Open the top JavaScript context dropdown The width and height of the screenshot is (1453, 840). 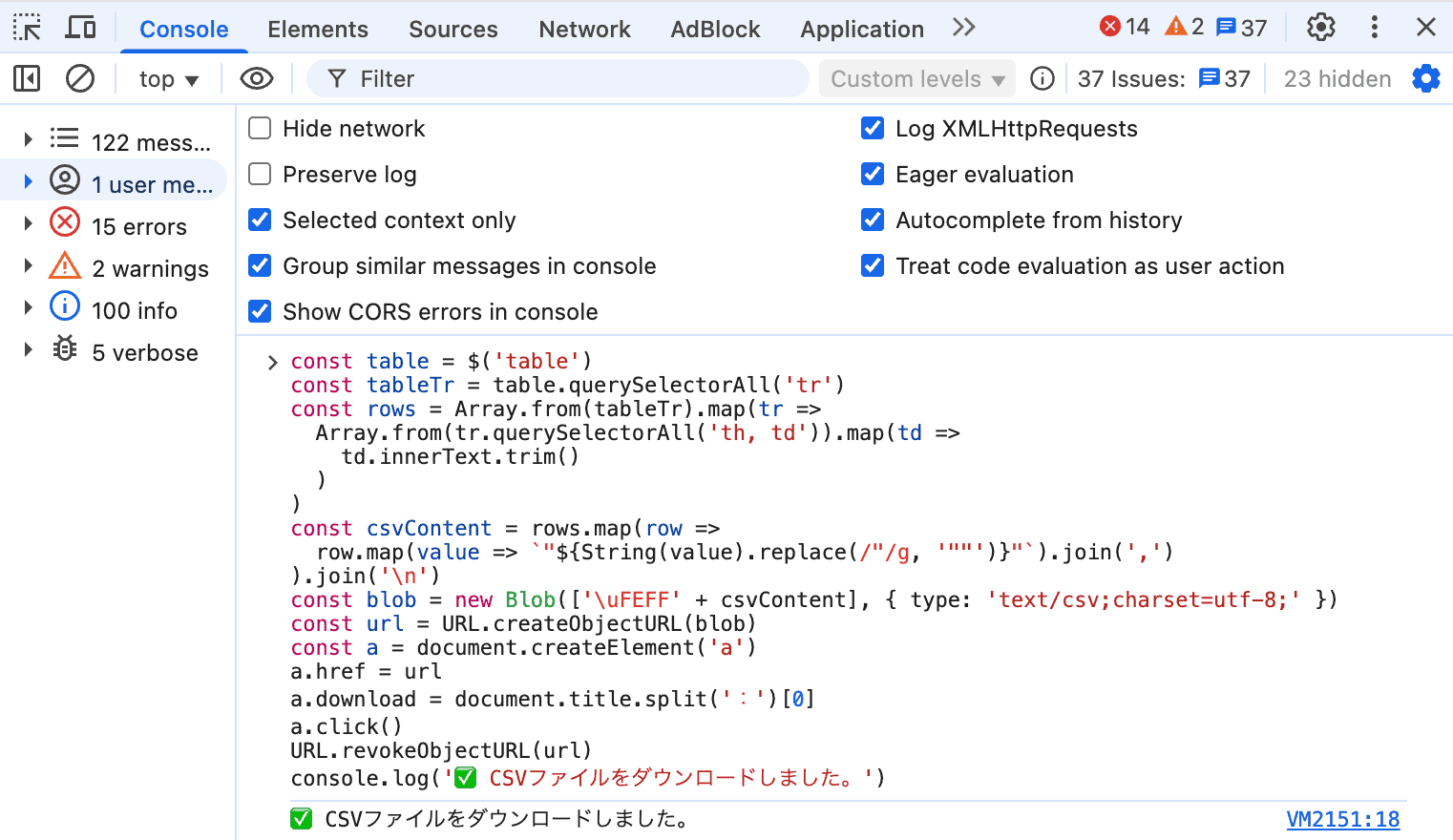(168, 79)
